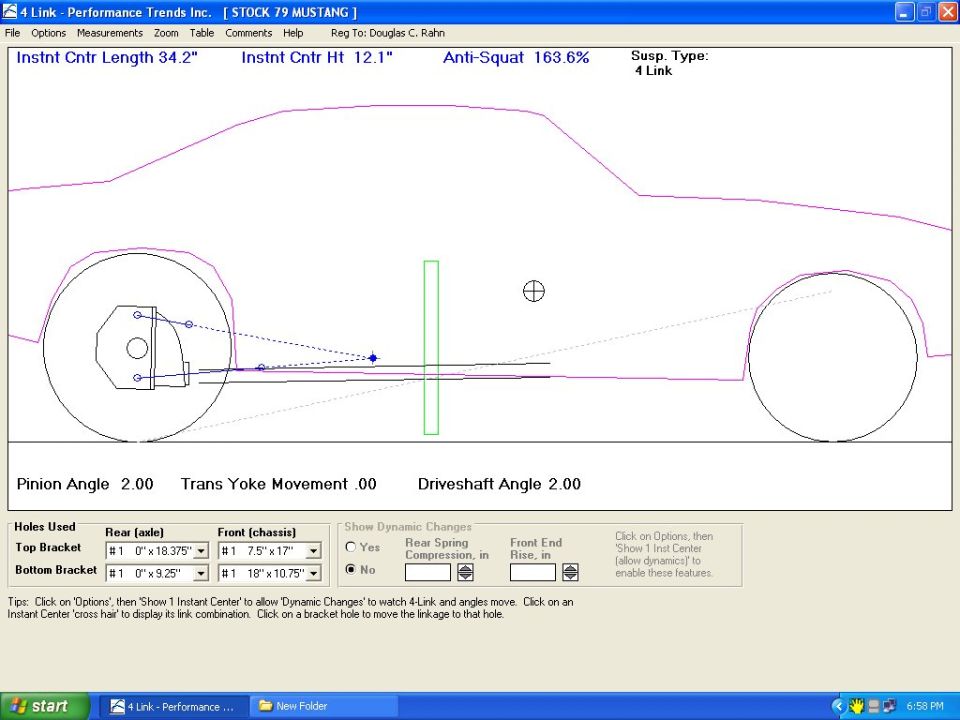Click the lower rear axle bracket hole
Screen dimensions: 960x720
(137, 378)
